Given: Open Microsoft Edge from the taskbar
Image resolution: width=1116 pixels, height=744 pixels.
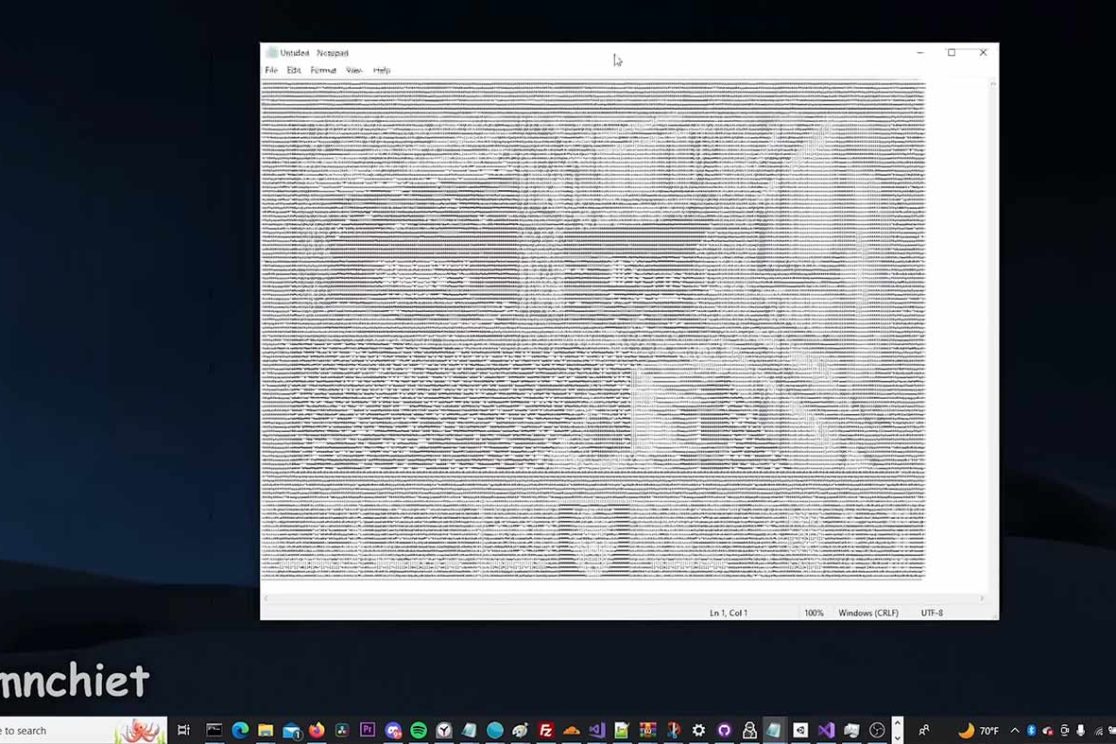Looking at the screenshot, I should [x=240, y=730].
